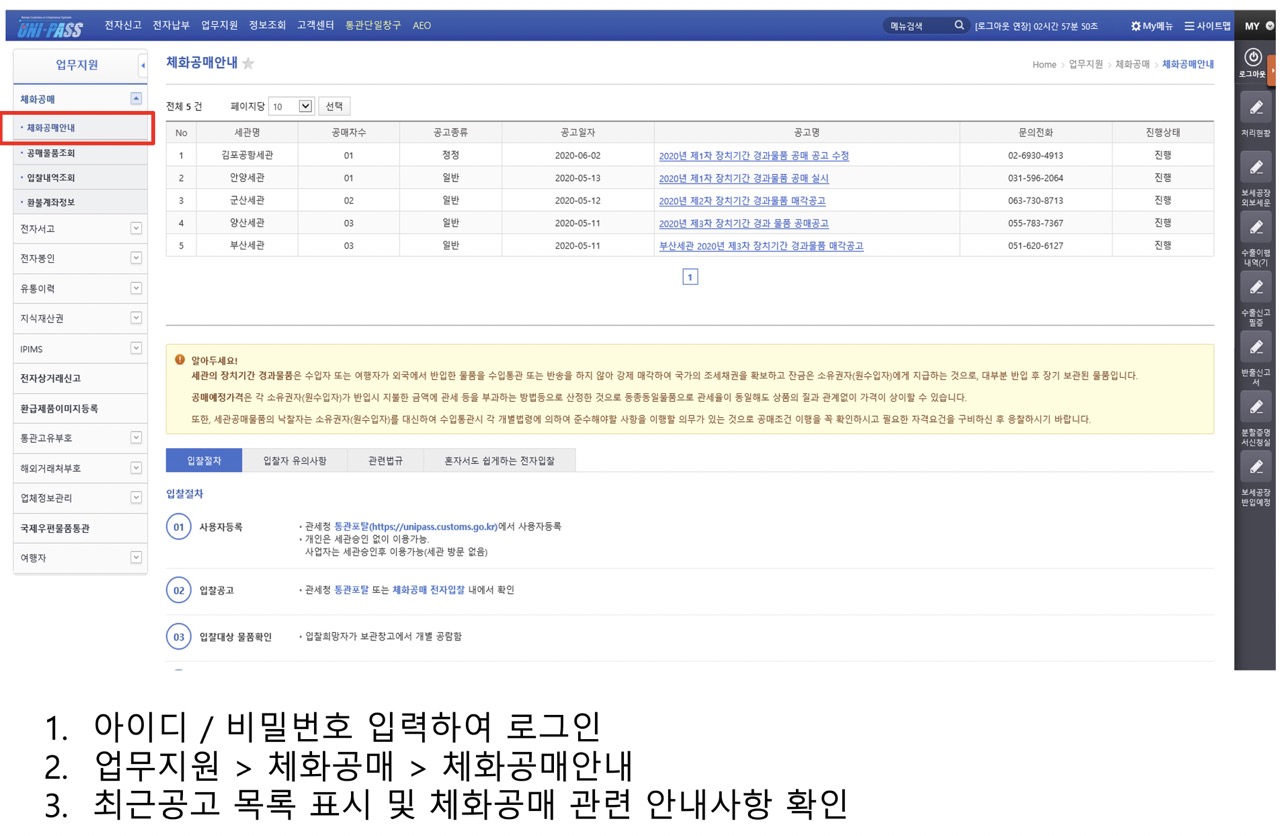Click the 선택 button
Screen dimensions: 1280x836
pyautogui.click(x=334, y=106)
